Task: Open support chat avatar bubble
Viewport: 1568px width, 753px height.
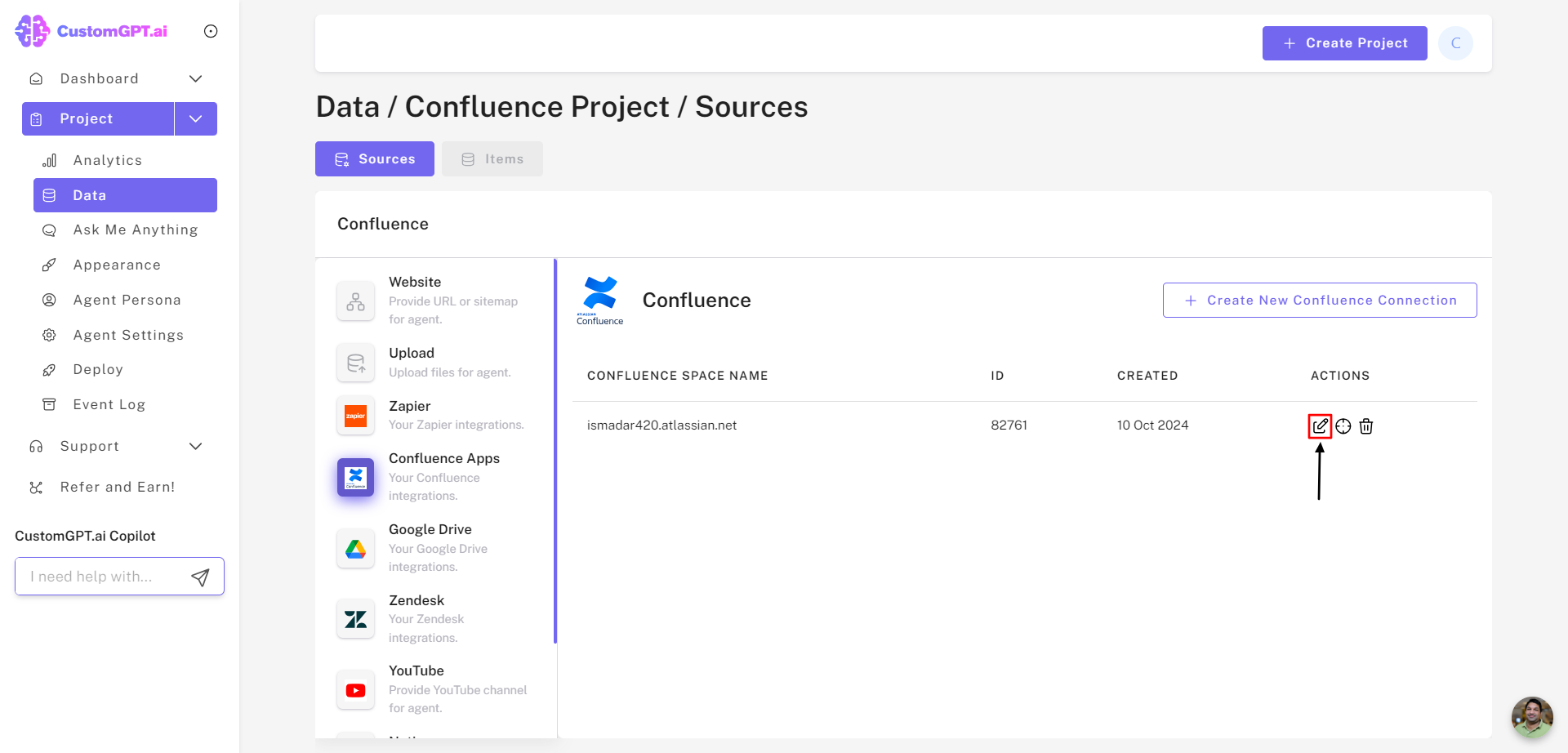Action: (x=1532, y=717)
